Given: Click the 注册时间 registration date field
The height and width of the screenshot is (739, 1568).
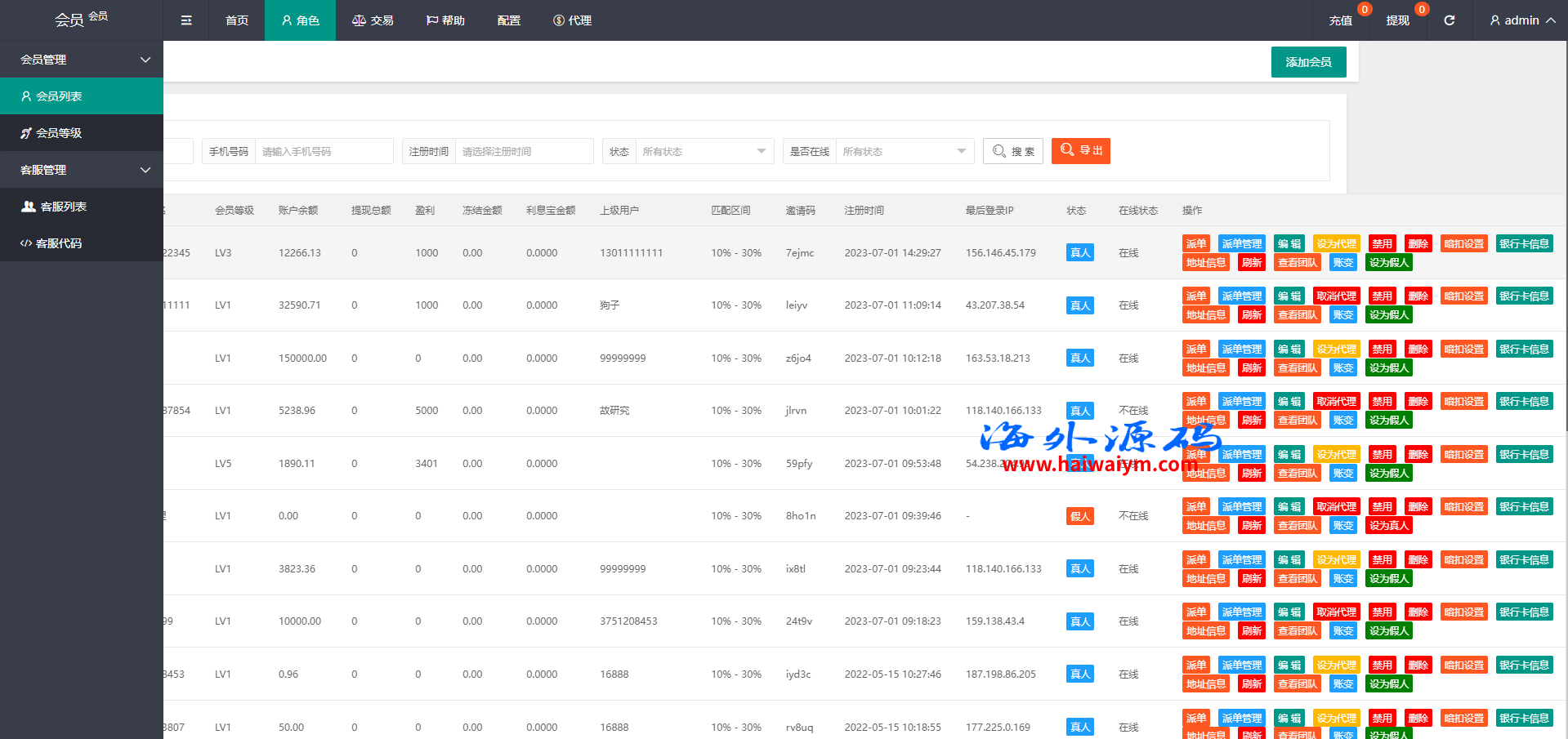Looking at the screenshot, I should pos(524,151).
